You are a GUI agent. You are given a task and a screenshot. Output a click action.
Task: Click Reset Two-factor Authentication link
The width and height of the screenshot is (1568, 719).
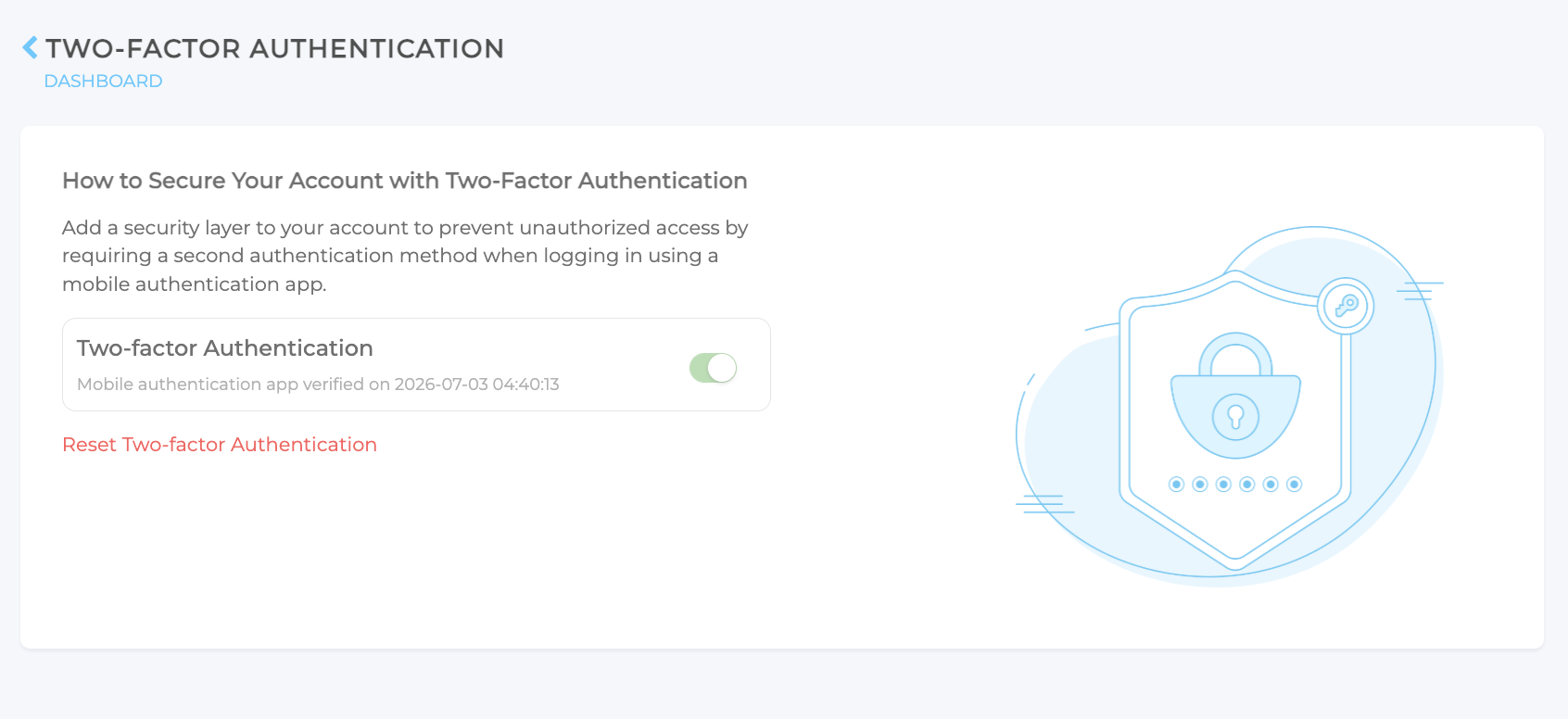tap(220, 445)
